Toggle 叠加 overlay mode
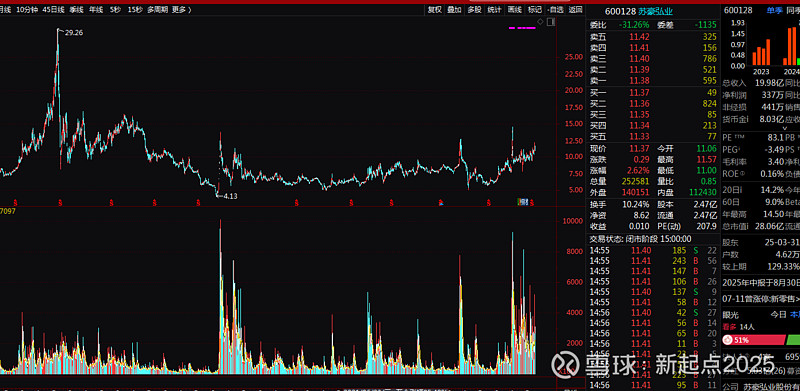 click(x=454, y=9)
